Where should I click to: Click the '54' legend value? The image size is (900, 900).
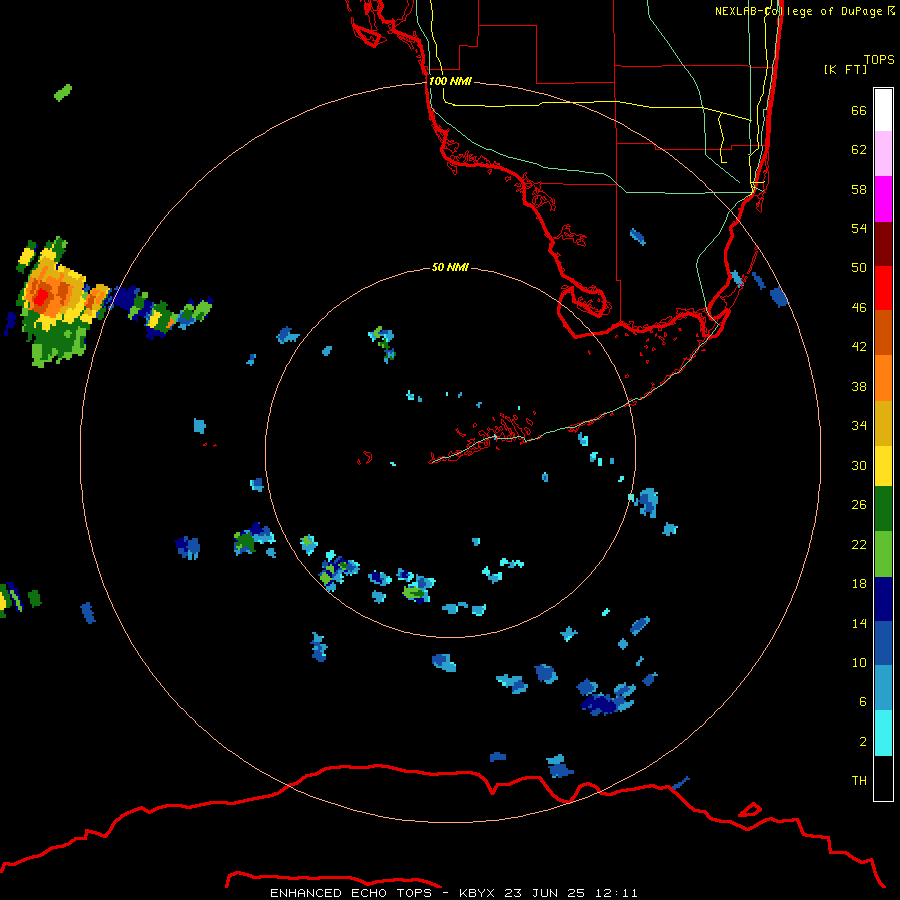coord(859,228)
